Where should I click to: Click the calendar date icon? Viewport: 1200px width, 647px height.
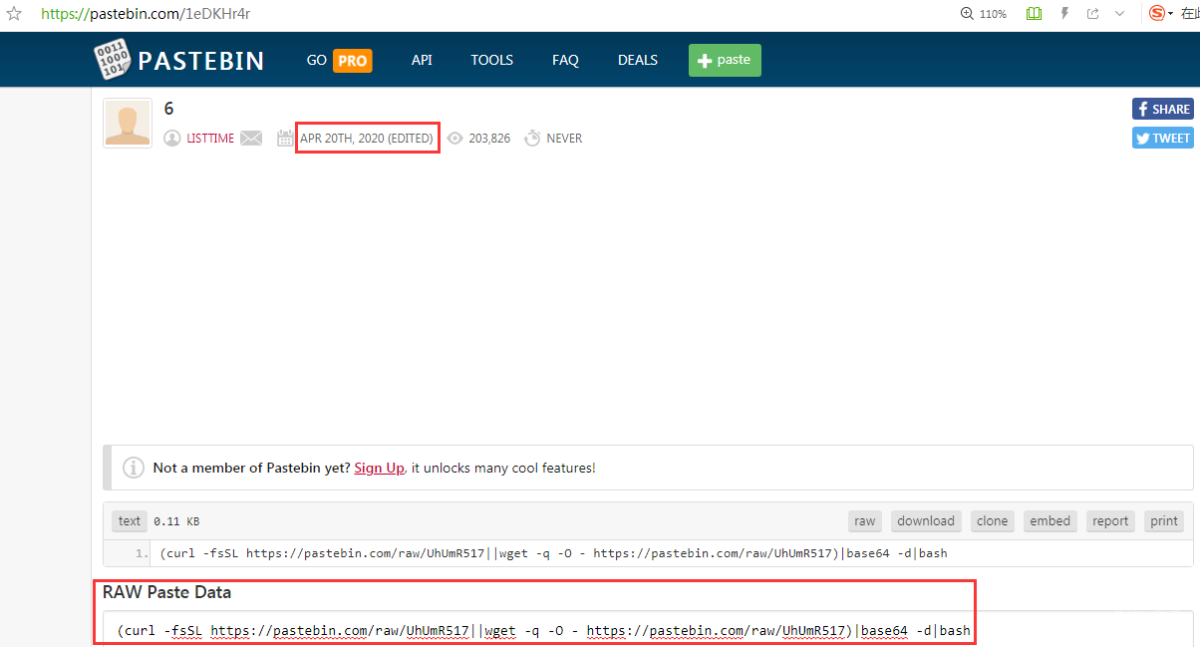285,138
